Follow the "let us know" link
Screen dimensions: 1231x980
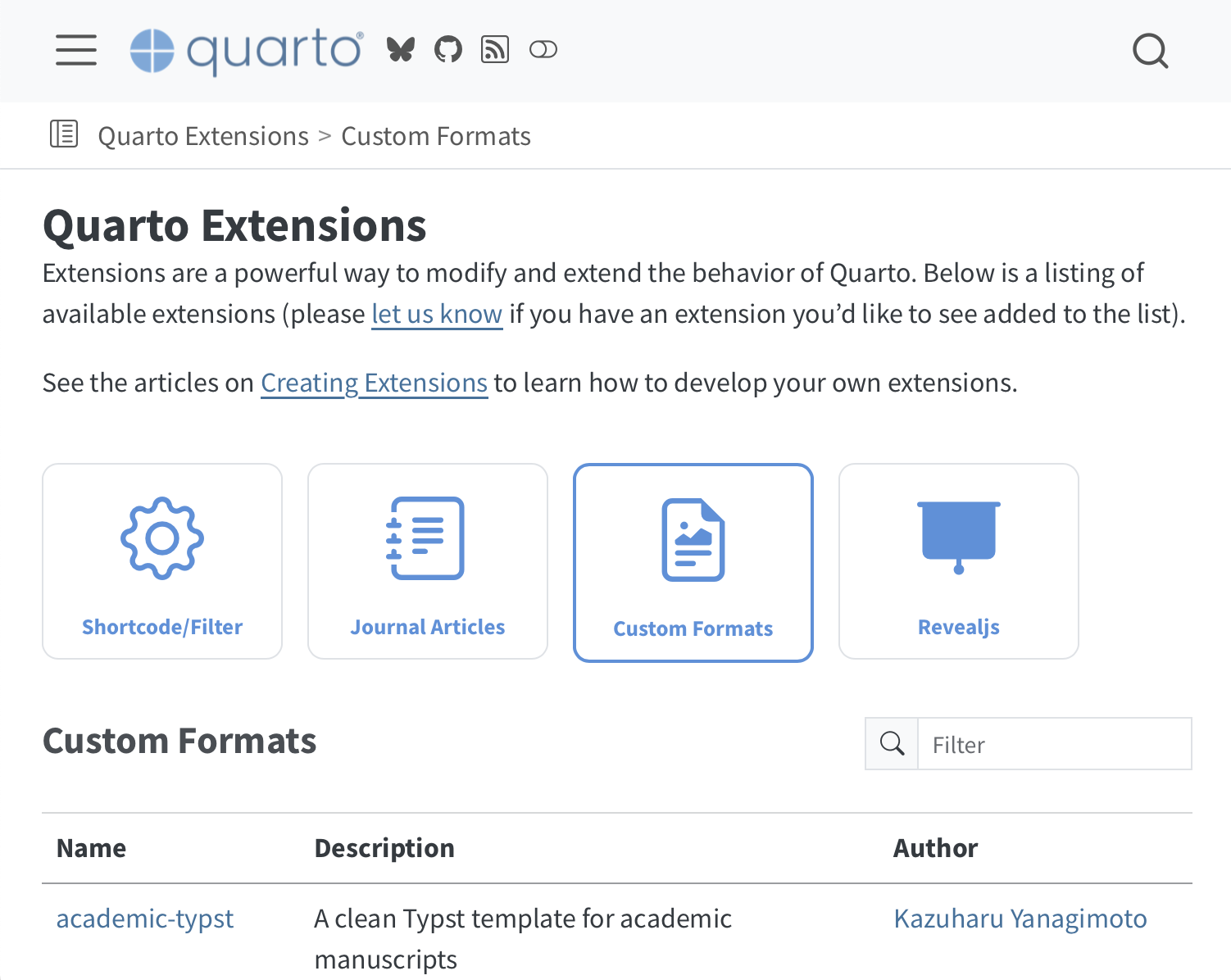point(437,314)
